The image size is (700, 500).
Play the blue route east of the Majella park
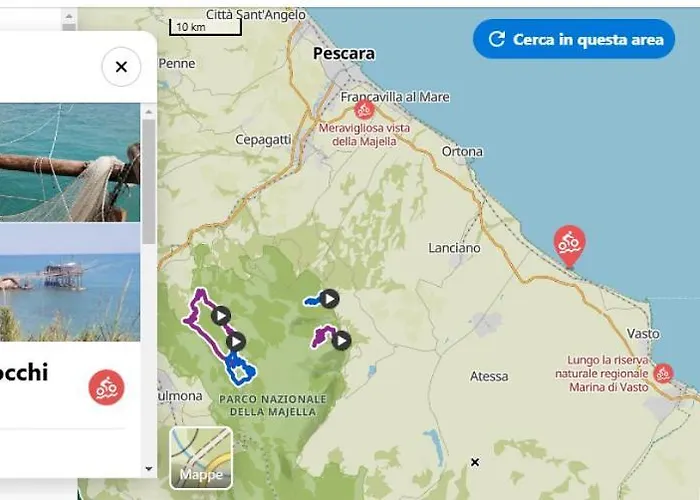[330, 298]
